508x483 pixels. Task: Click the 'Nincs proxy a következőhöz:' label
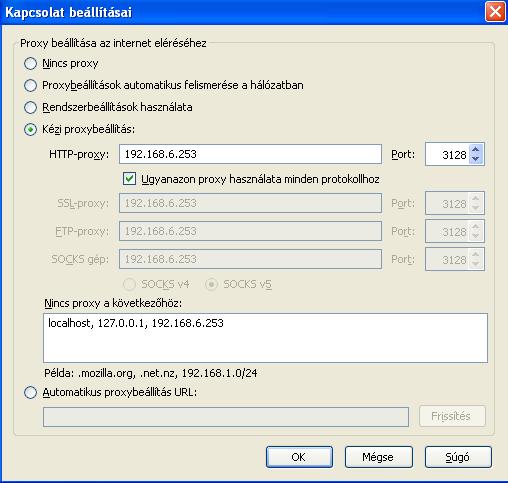[113, 303]
